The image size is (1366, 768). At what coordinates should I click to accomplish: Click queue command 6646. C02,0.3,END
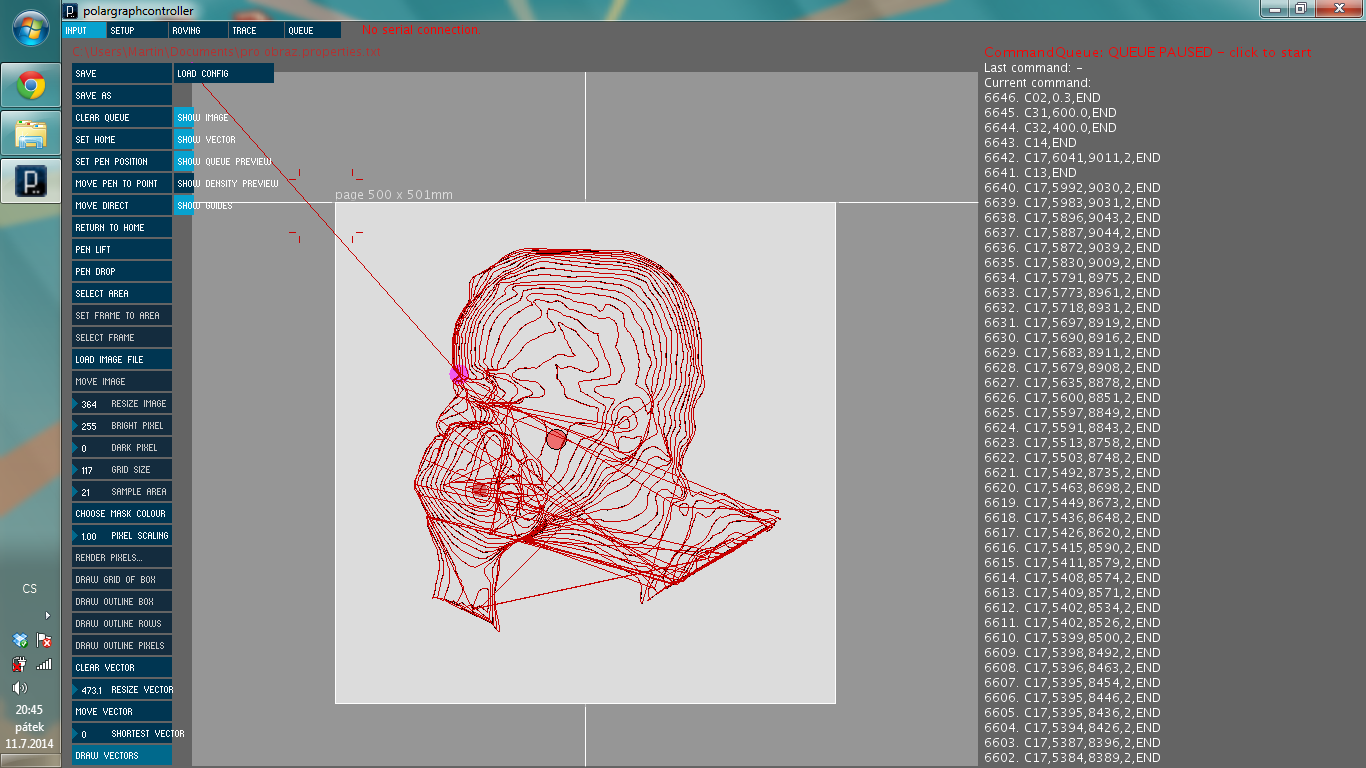coord(1042,98)
